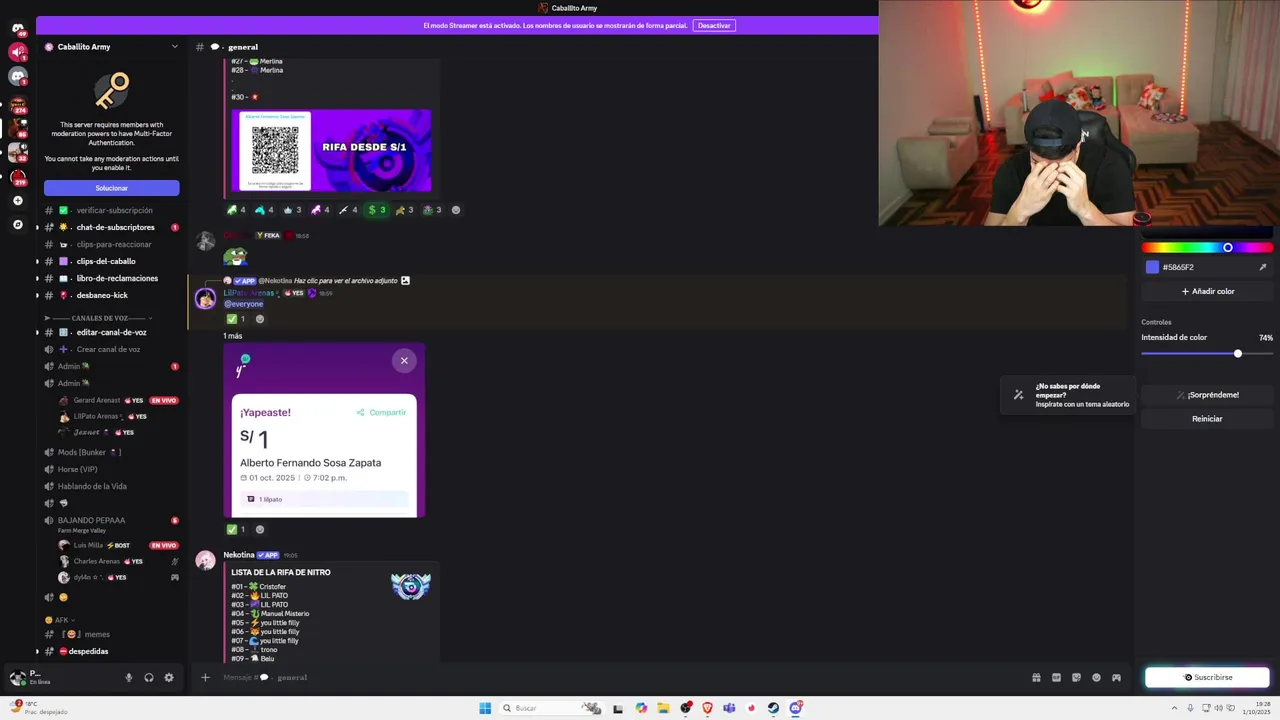
Task: Open editar-canal-de-voz channel
Action: [x=112, y=332]
